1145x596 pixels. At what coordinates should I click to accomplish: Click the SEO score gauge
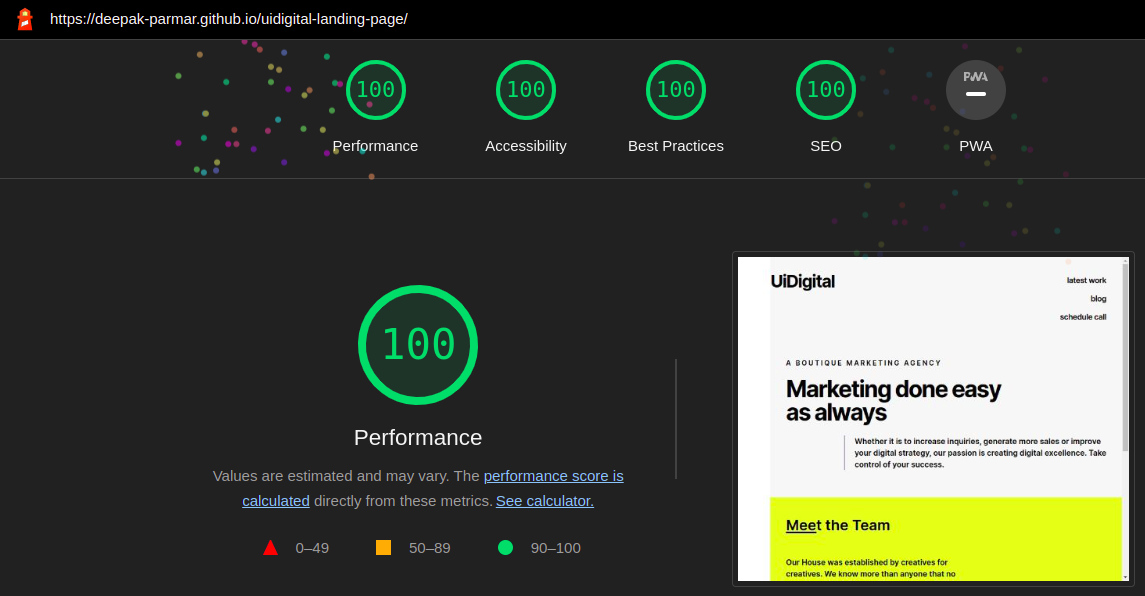click(x=825, y=89)
